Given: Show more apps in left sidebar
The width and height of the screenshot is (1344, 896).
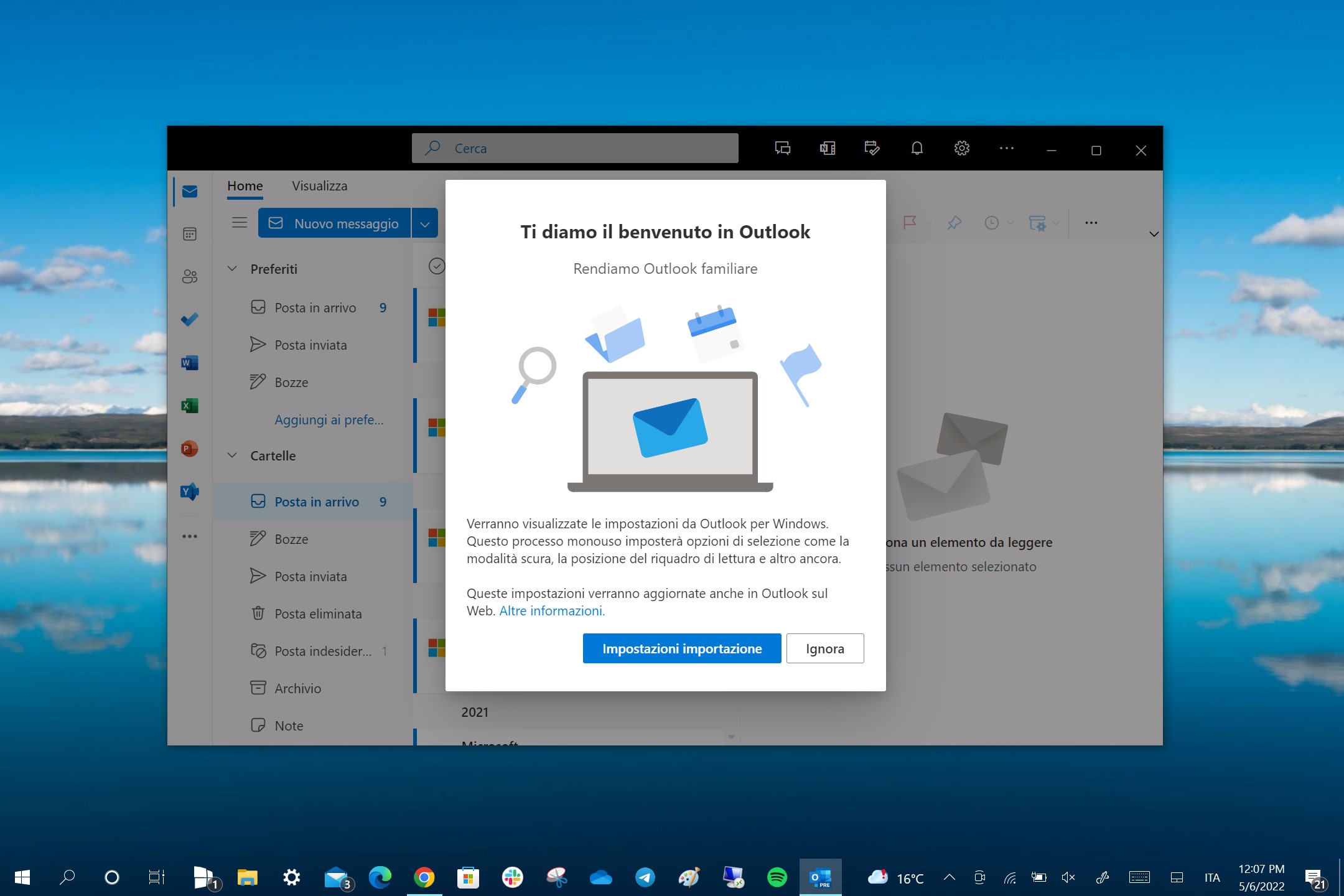Looking at the screenshot, I should pos(190,536).
